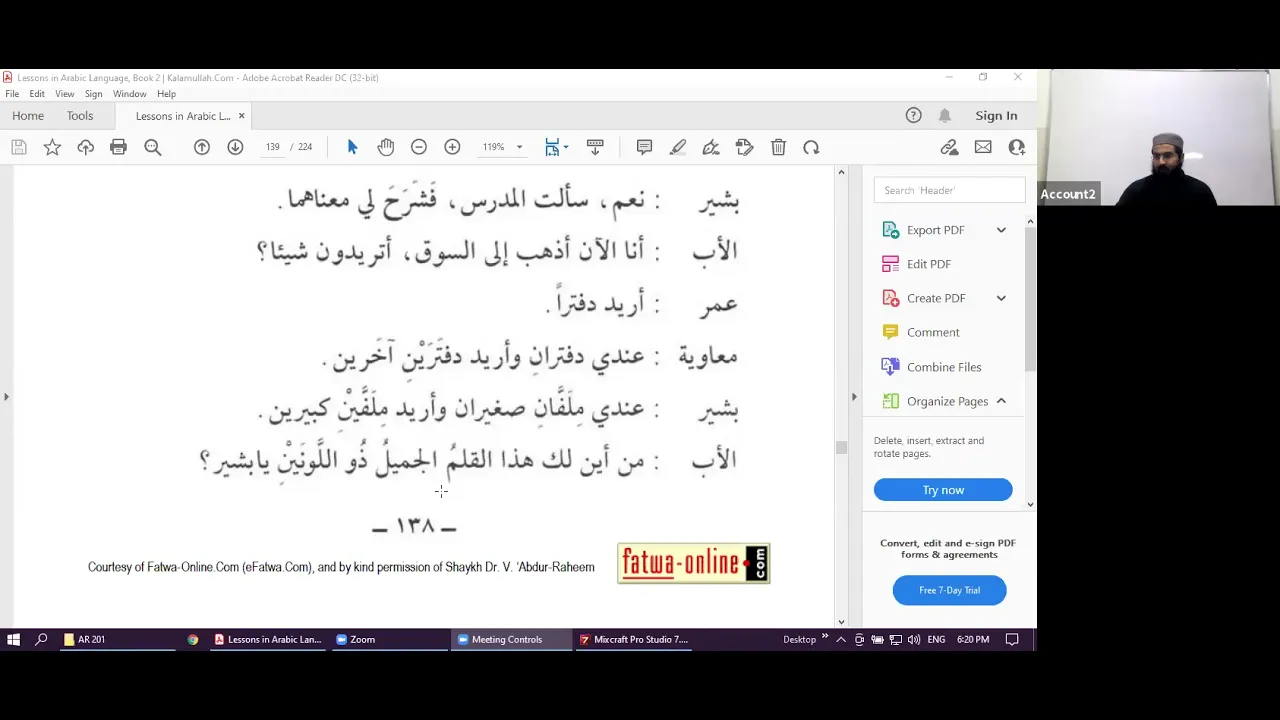This screenshot has width=1280, height=720.
Task: Open the Sign menu
Action: [x=93, y=94]
